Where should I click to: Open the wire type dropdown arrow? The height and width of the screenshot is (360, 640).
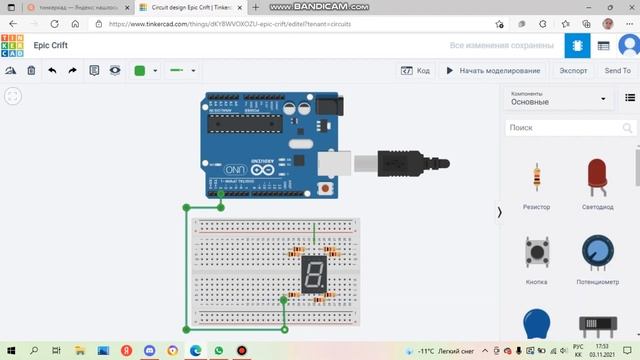[193, 71]
